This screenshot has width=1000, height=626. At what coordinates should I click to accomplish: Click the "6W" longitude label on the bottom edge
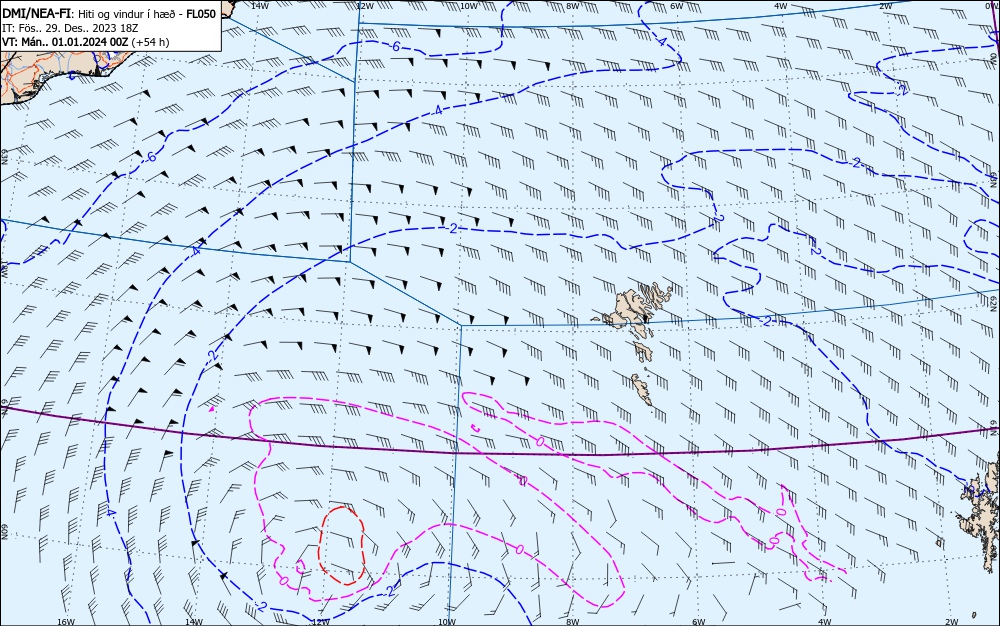pos(698,622)
